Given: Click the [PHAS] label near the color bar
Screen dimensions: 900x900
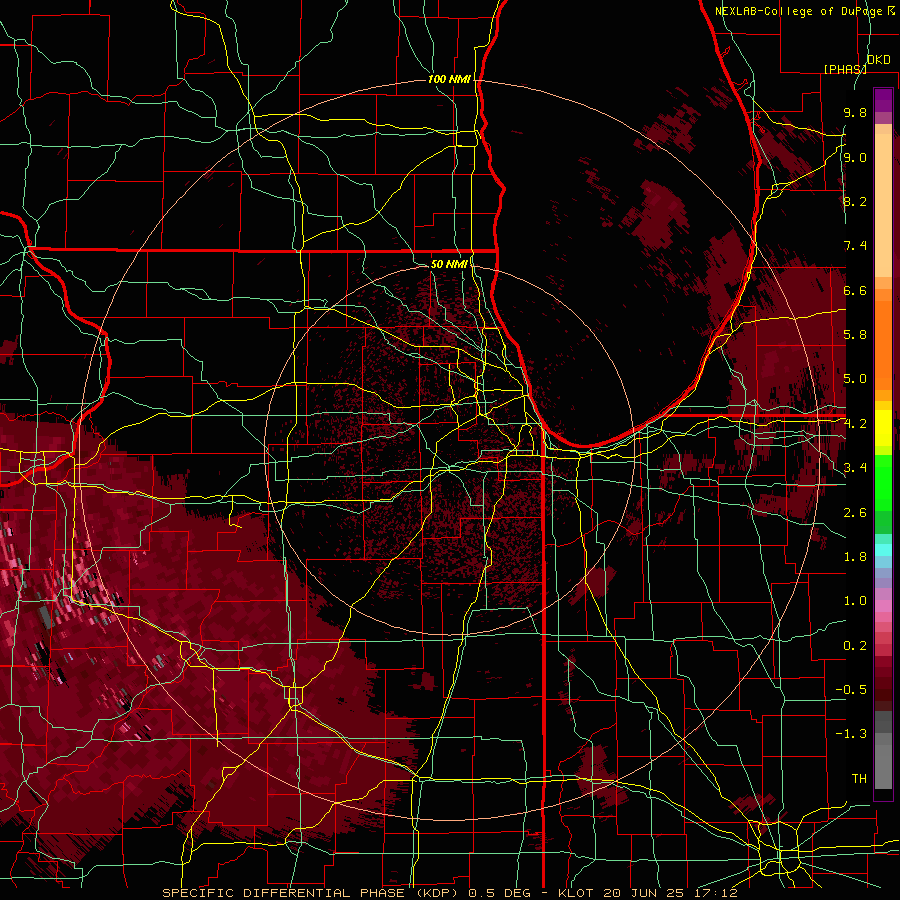Looking at the screenshot, I should click(844, 69).
